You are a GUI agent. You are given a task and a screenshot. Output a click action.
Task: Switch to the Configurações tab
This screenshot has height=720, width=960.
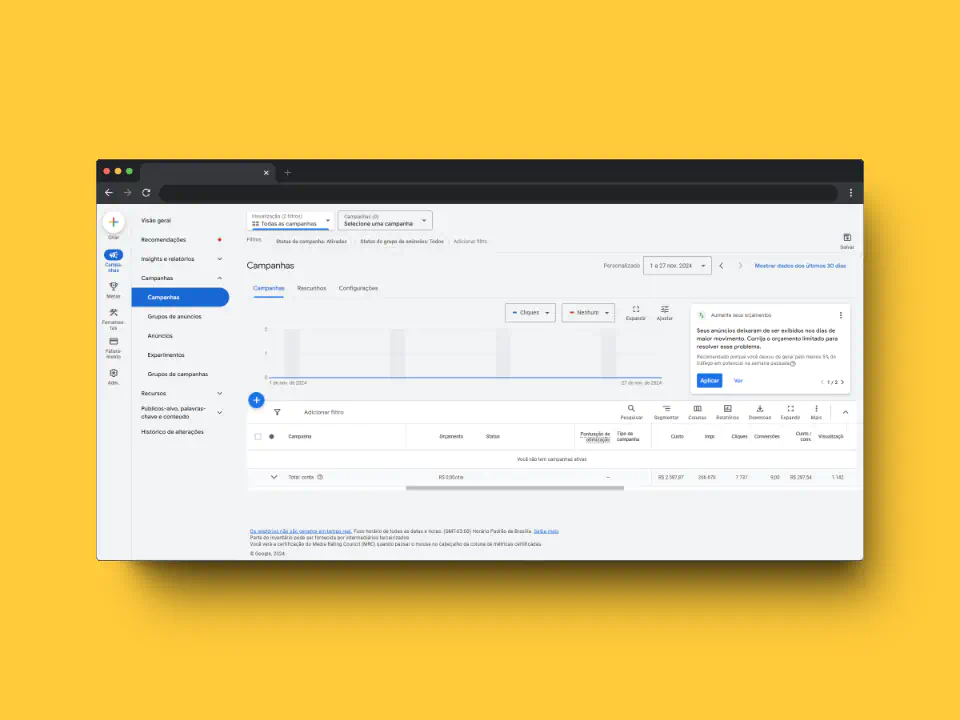coord(358,288)
